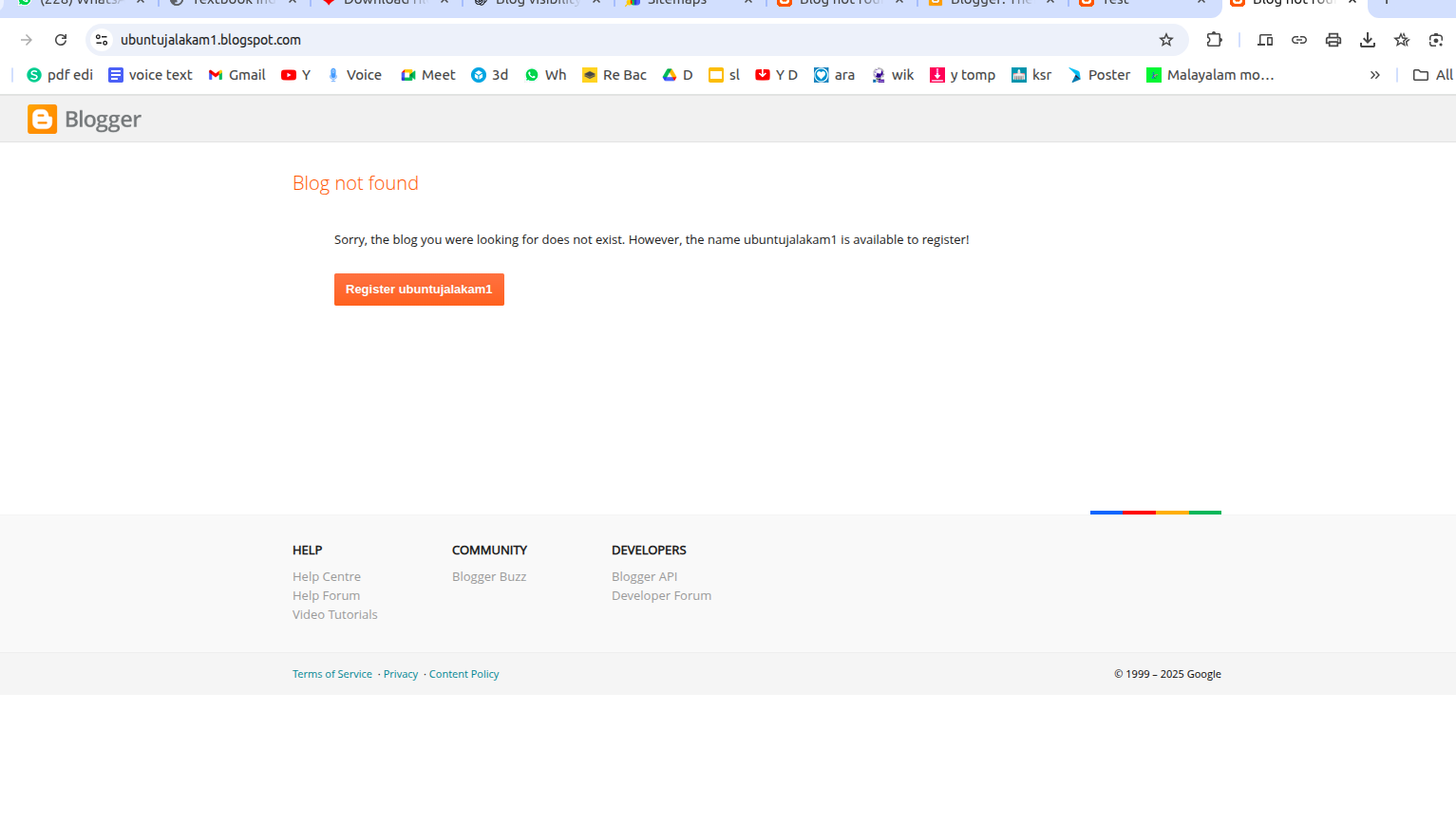This screenshot has width=1456, height=823.
Task: Click the copy link chain icon
Action: 1299,40
